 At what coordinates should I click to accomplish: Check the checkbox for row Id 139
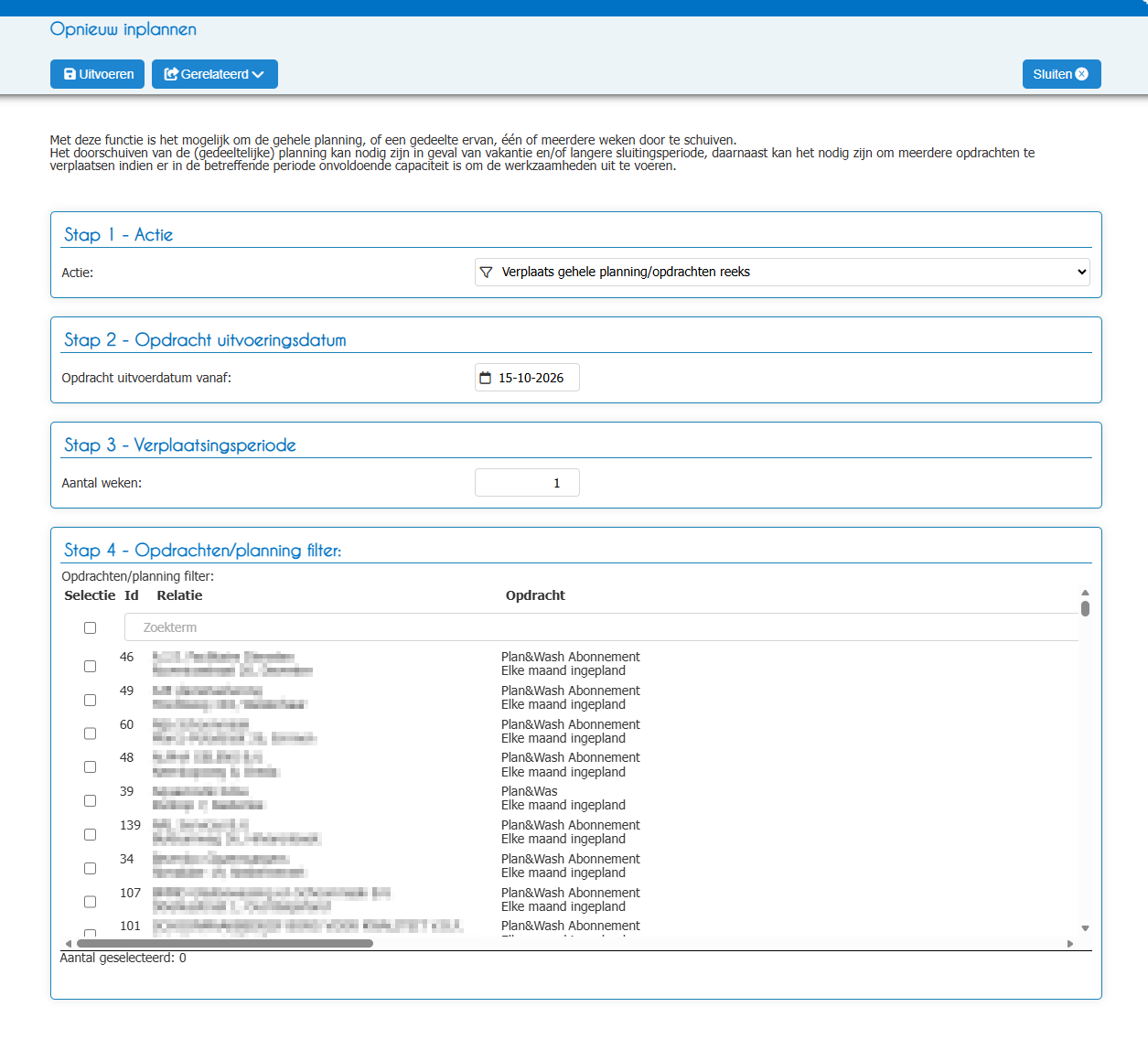90,834
